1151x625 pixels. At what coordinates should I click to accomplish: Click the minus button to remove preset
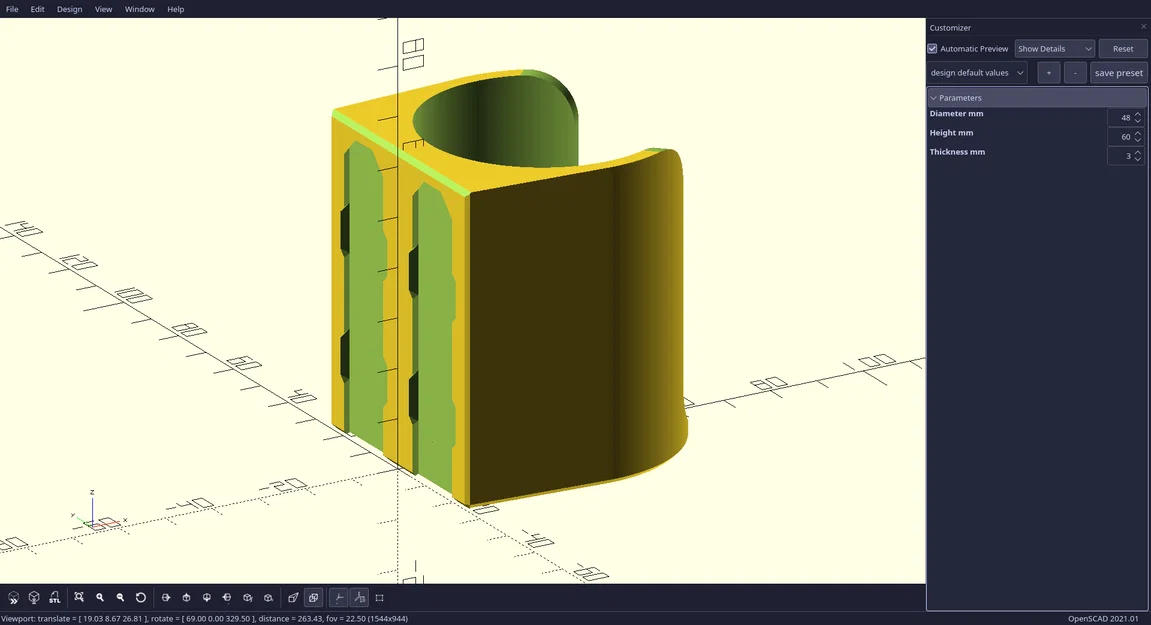pyautogui.click(x=1075, y=73)
